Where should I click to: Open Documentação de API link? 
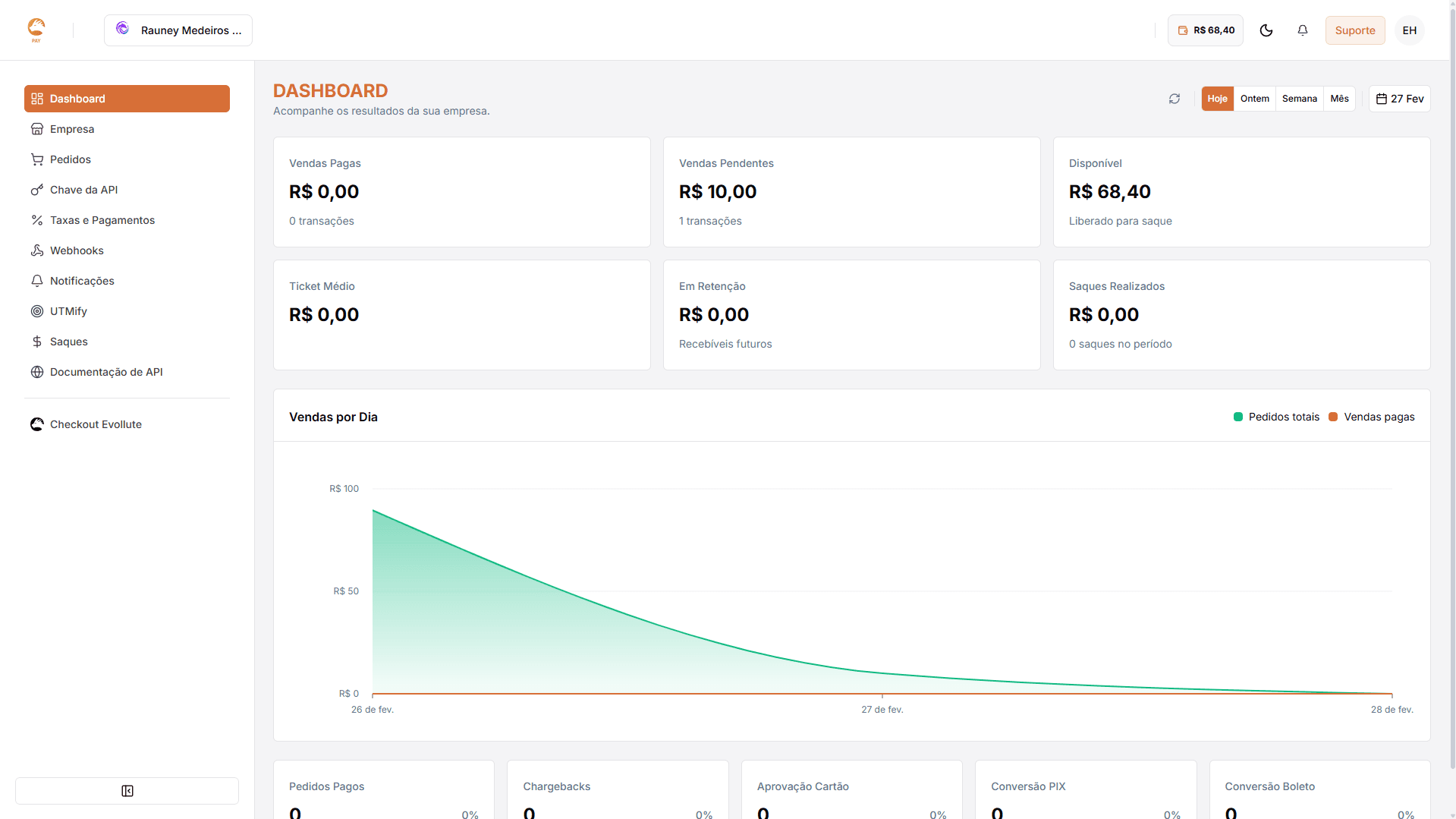coord(127,372)
